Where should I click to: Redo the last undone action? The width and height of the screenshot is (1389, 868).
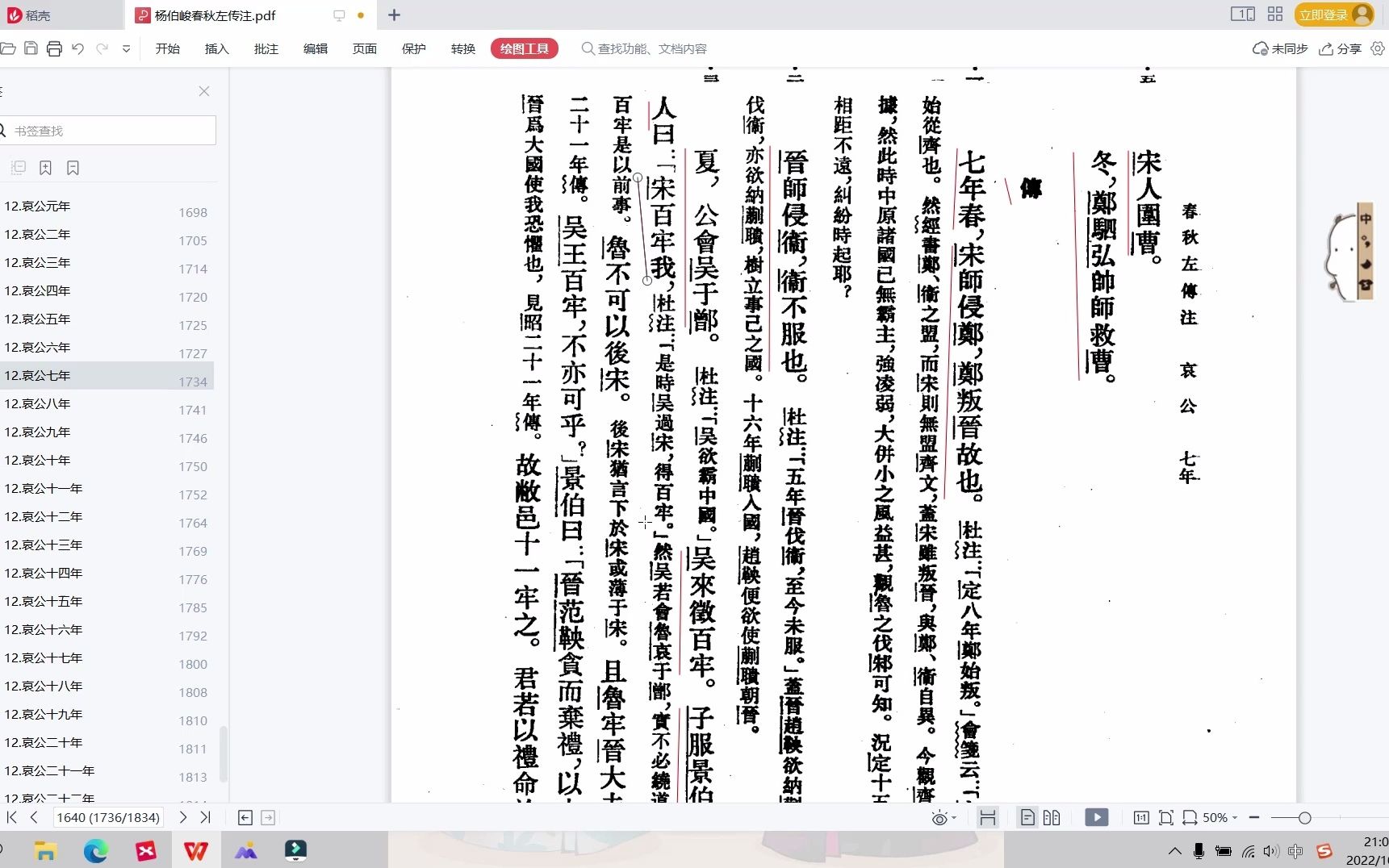point(102,48)
